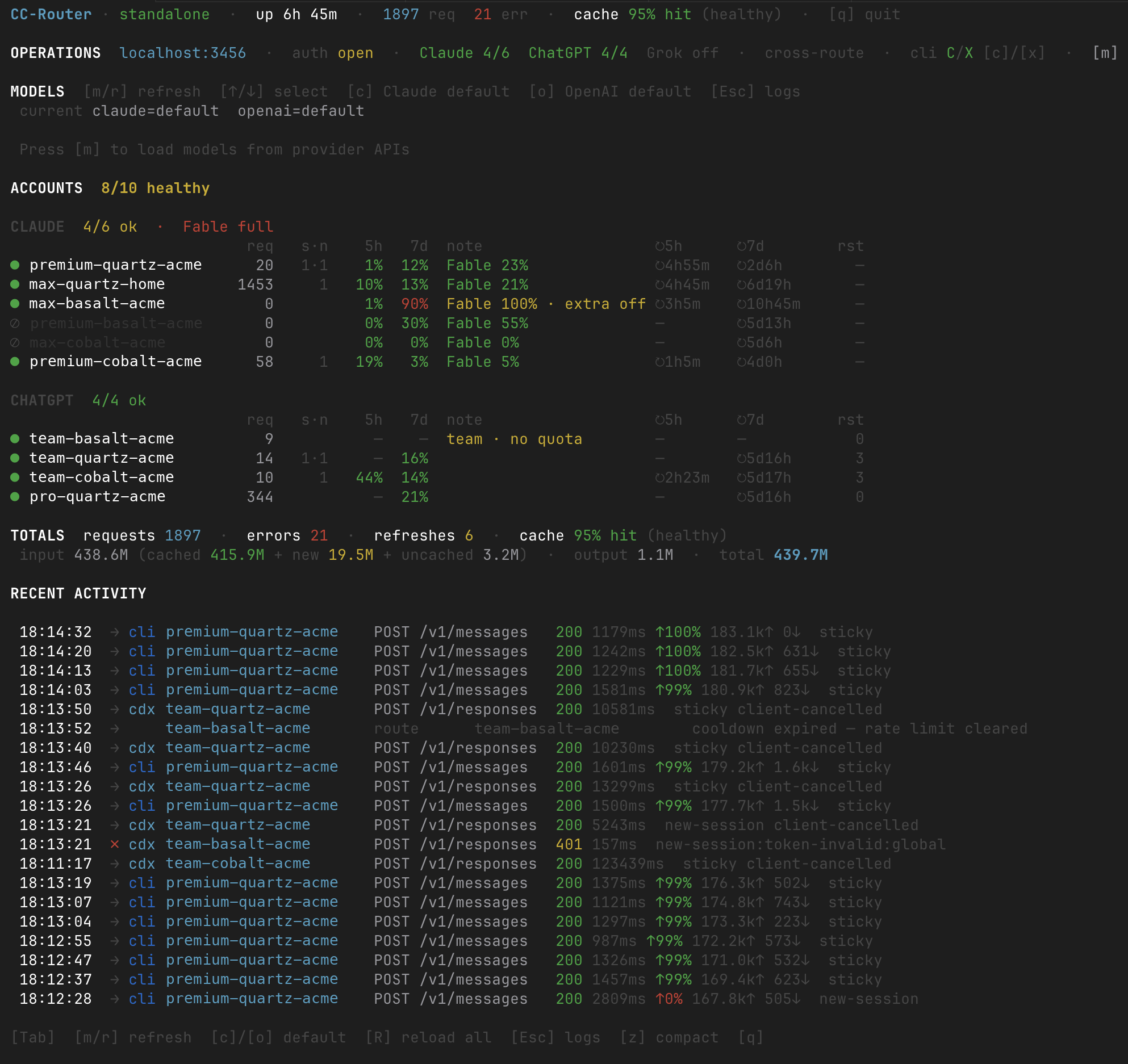Image resolution: width=1128 pixels, height=1064 pixels.
Task: Click the 'standalone' mode label
Action: (165, 14)
